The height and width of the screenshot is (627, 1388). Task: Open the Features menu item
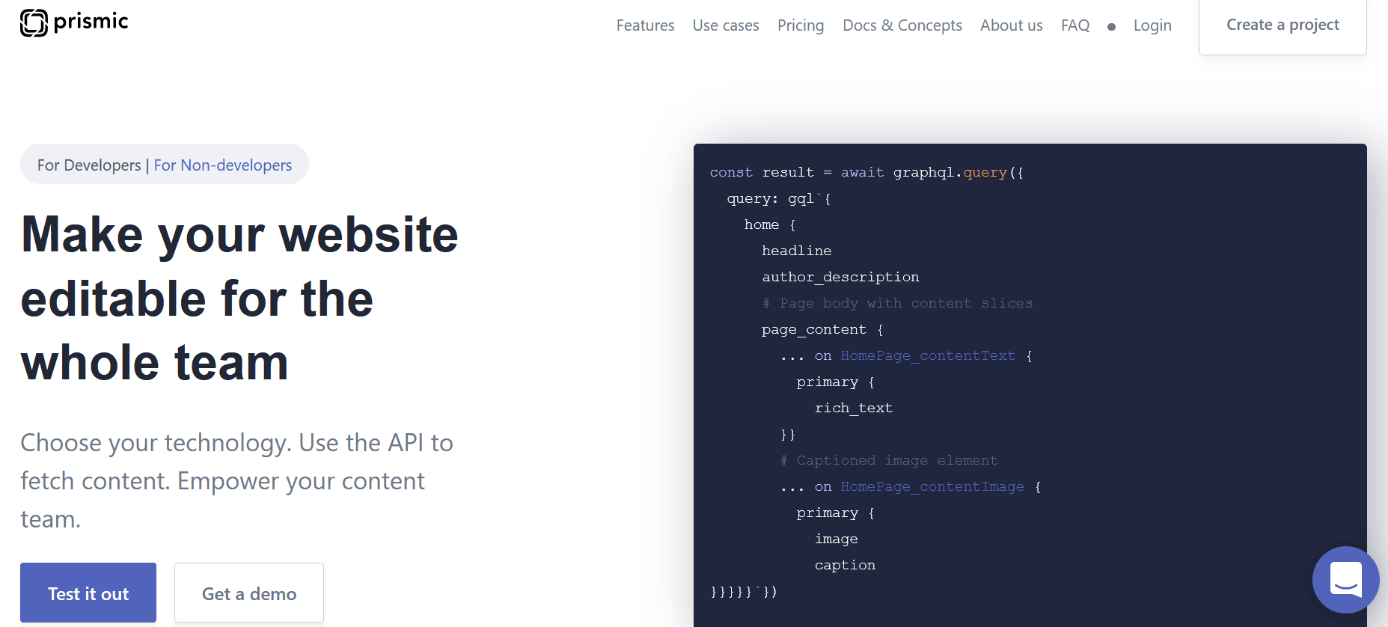pos(645,26)
